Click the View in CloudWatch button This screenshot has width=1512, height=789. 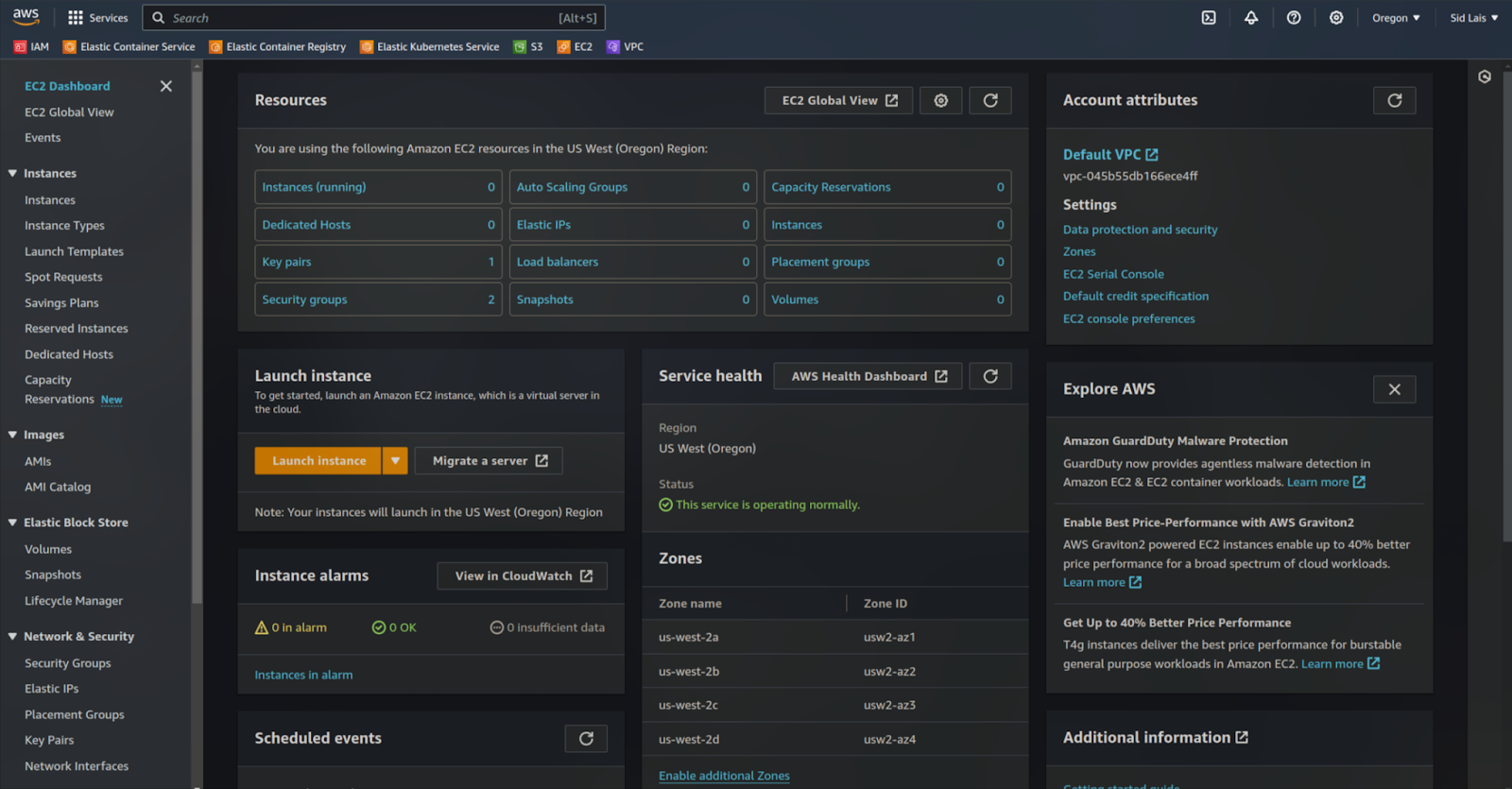point(523,576)
